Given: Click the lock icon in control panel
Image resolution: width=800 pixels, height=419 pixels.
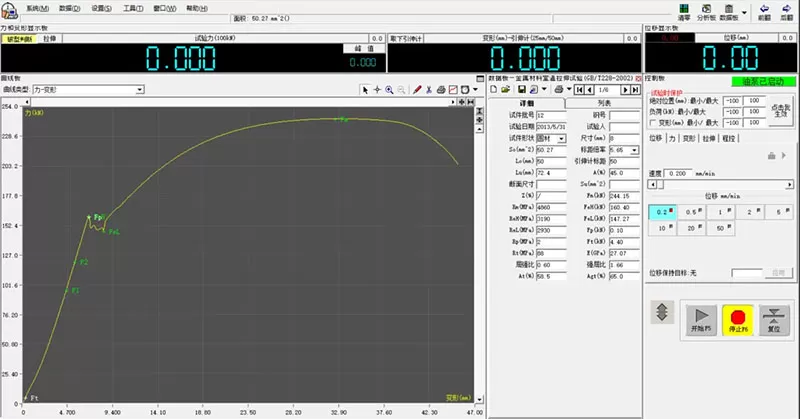Looking at the screenshot, I should tap(771, 156).
